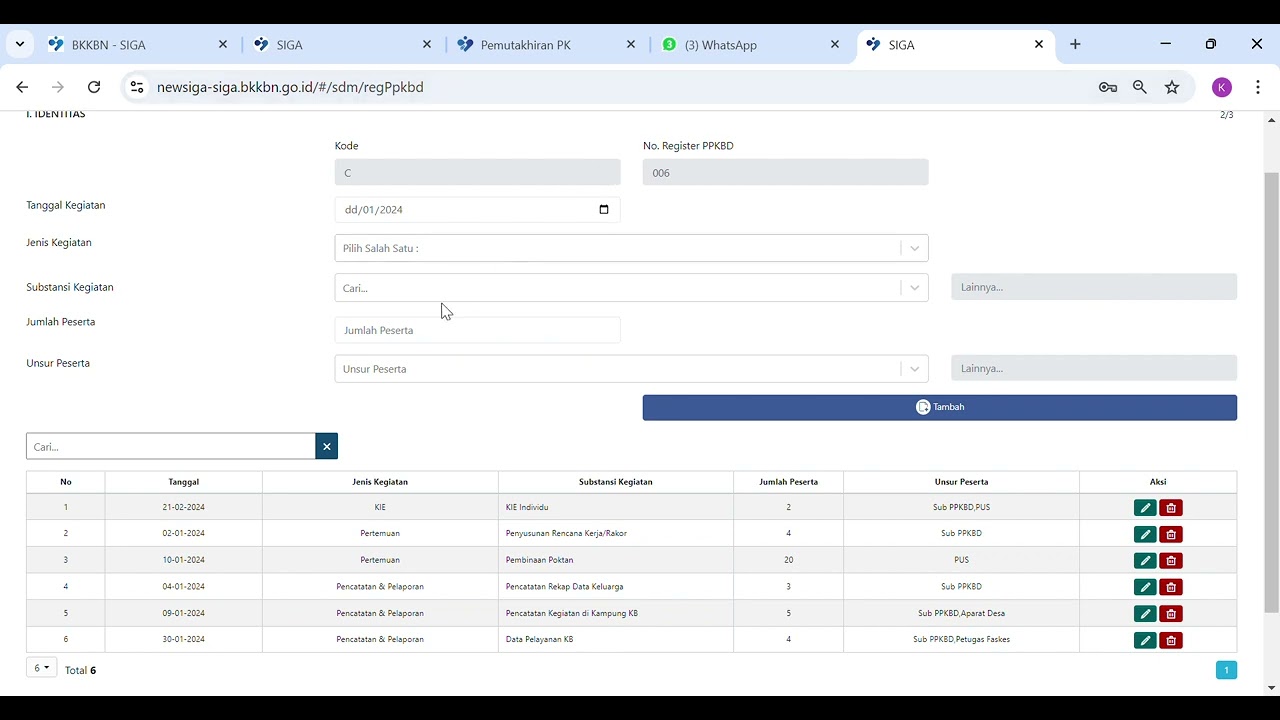Image resolution: width=1280 pixels, height=720 pixels.
Task: Clear the table search with X button
Action: (326, 446)
